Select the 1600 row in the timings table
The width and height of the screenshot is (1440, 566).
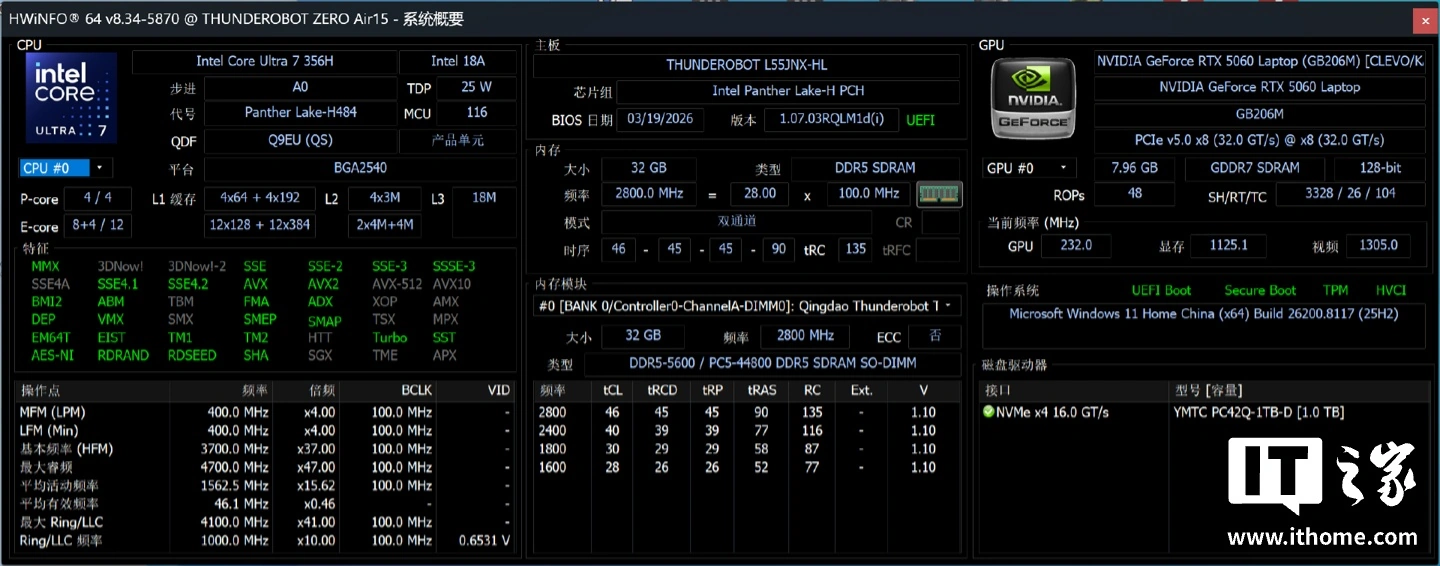click(747, 467)
